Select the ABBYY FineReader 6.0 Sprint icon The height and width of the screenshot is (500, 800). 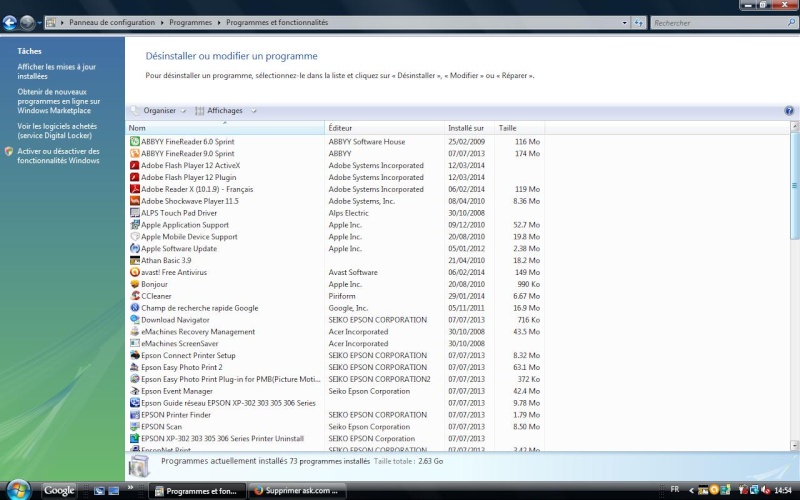[x=135, y=141]
